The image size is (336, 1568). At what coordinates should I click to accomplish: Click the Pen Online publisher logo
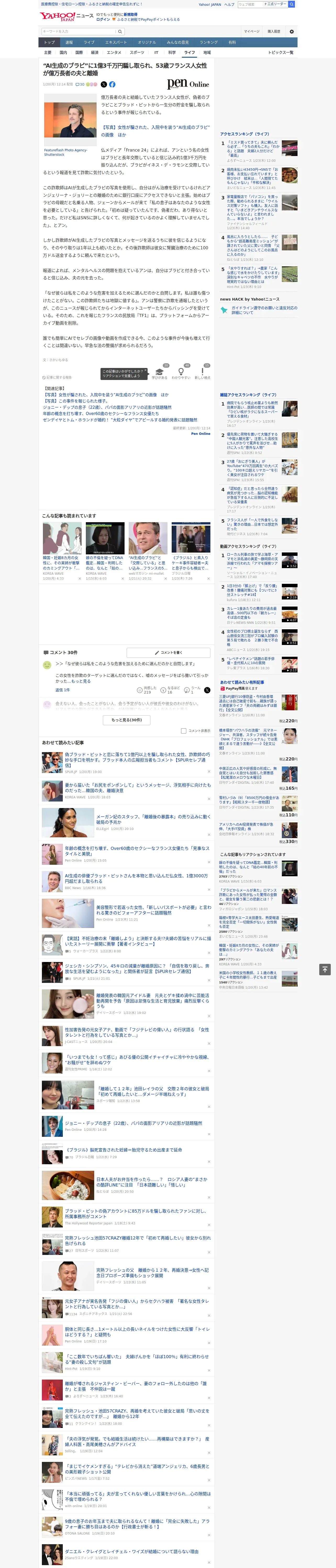[x=188, y=84]
